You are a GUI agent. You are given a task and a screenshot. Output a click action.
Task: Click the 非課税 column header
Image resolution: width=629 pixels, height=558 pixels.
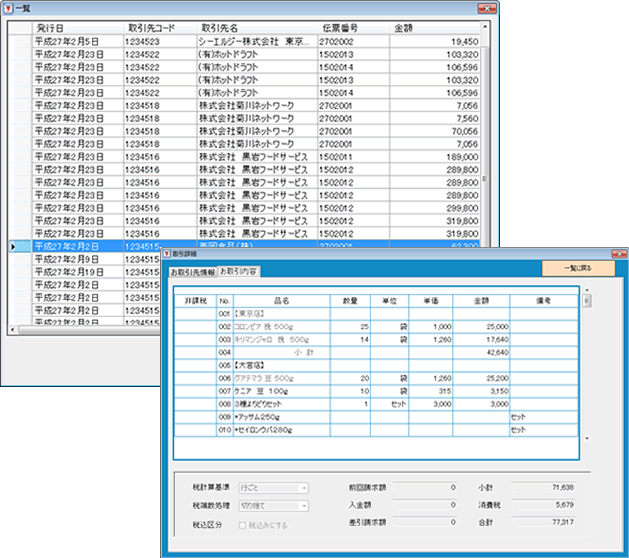click(195, 301)
